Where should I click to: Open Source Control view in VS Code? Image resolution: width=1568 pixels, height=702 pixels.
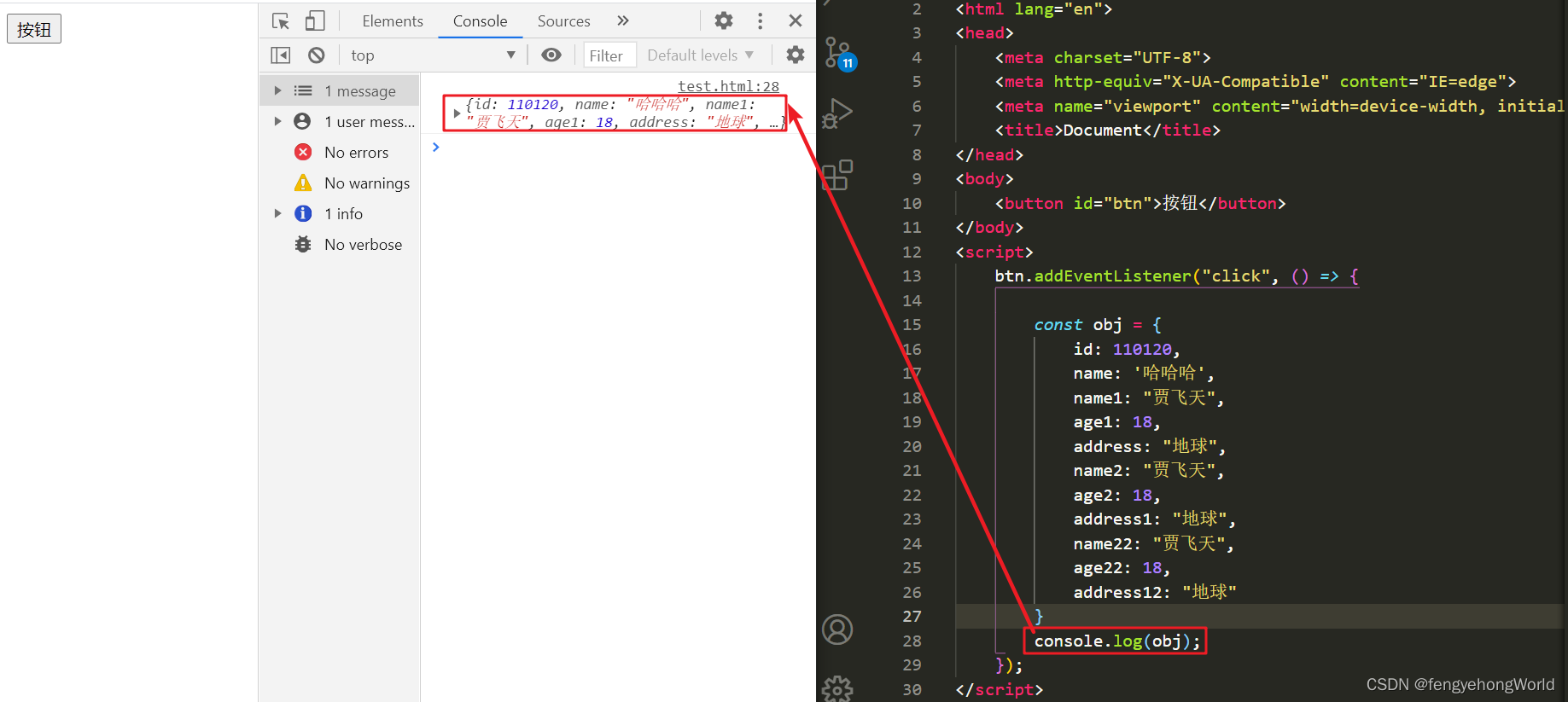coord(838,53)
